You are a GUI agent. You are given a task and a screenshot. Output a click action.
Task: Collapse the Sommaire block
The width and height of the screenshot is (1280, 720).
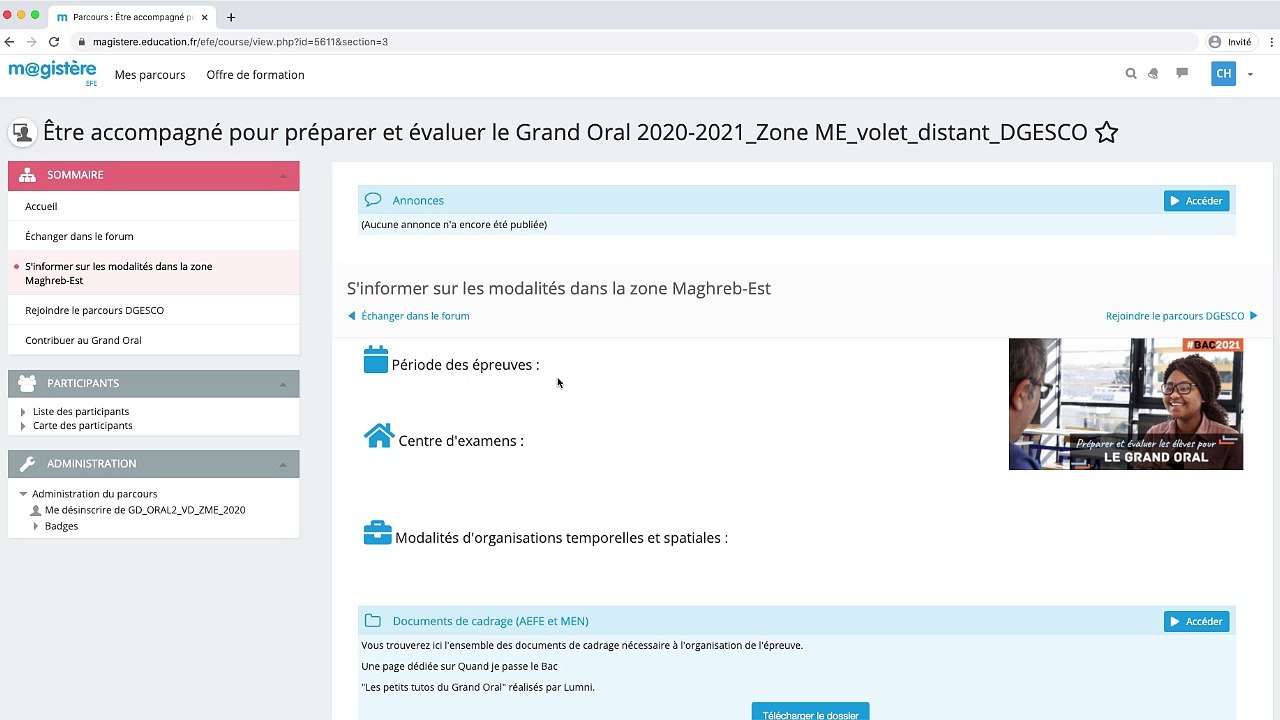click(x=283, y=175)
